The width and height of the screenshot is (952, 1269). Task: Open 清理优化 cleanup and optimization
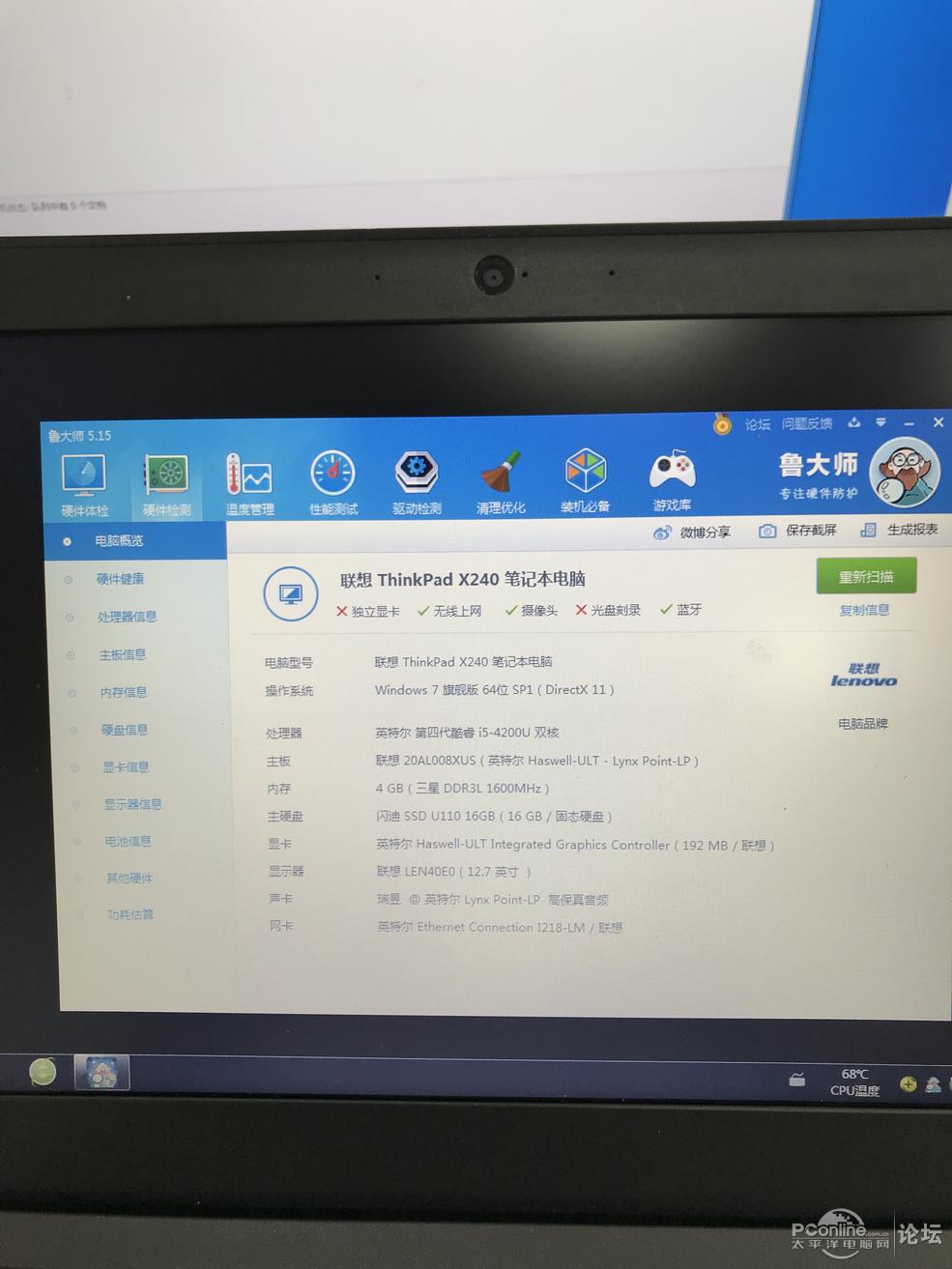[501, 481]
